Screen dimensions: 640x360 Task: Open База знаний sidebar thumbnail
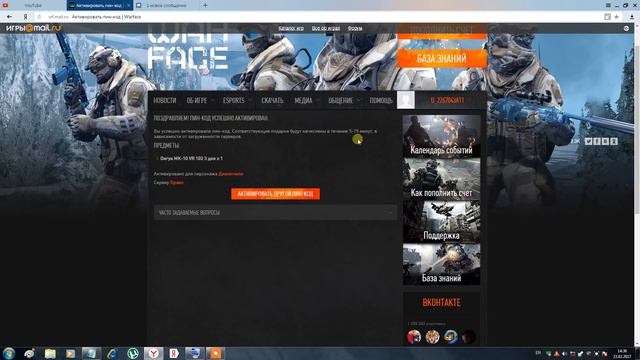coord(441,264)
